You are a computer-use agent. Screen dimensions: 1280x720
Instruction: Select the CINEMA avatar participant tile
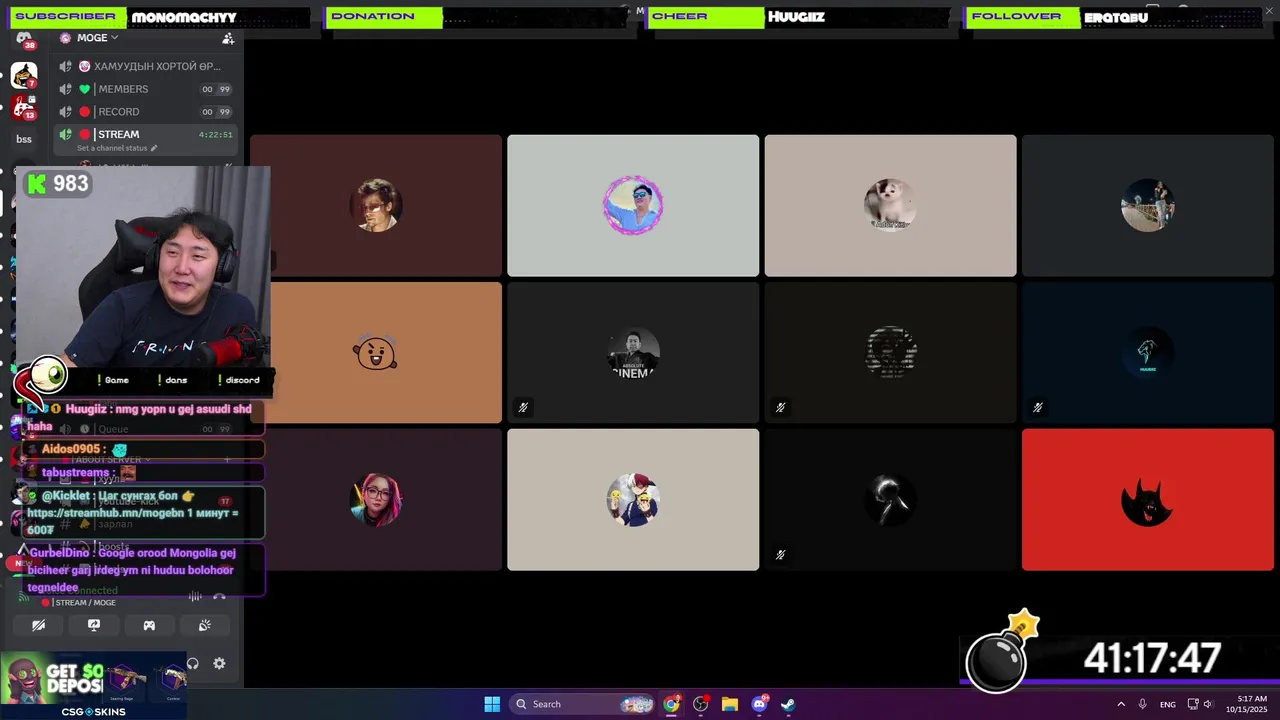coord(633,352)
